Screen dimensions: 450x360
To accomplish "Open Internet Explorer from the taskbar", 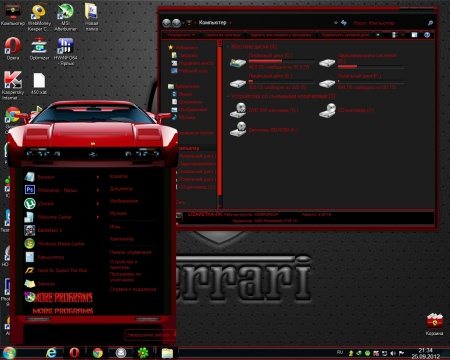I will [51, 353].
